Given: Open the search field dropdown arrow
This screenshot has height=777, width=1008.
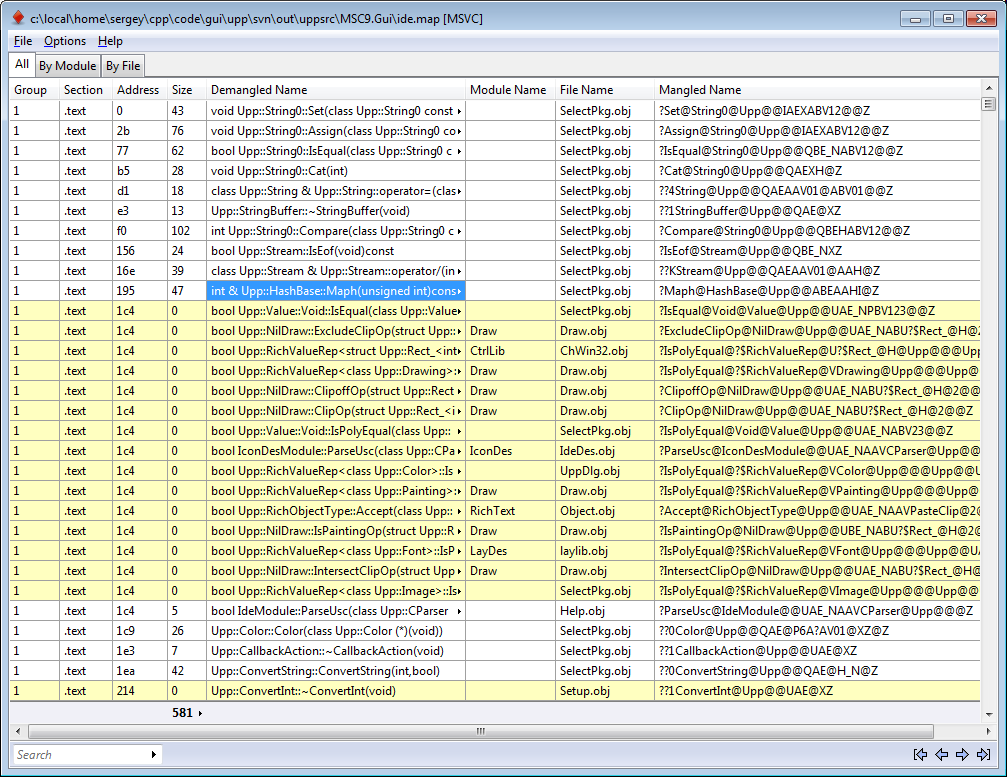Looking at the screenshot, I should coord(154,755).
